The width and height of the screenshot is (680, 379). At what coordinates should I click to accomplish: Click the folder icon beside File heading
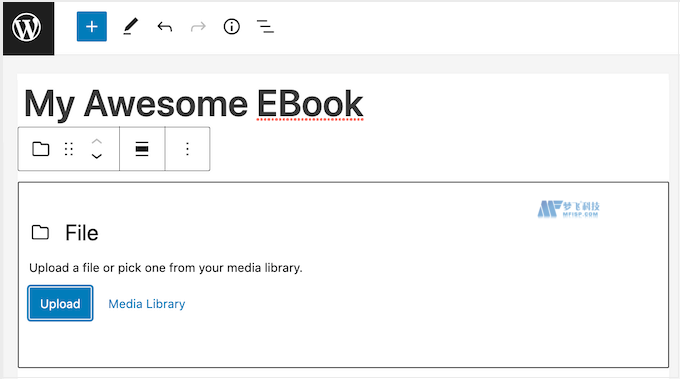click(x=40, y=232)
